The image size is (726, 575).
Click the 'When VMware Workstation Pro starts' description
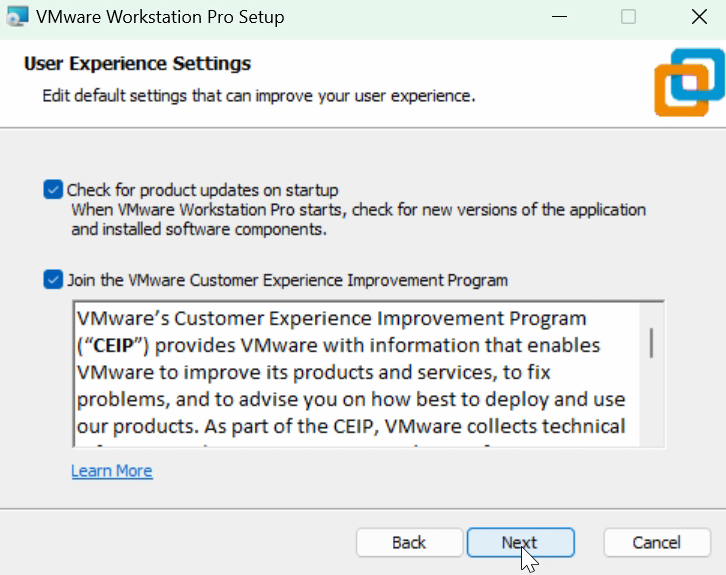pos(358,219)
